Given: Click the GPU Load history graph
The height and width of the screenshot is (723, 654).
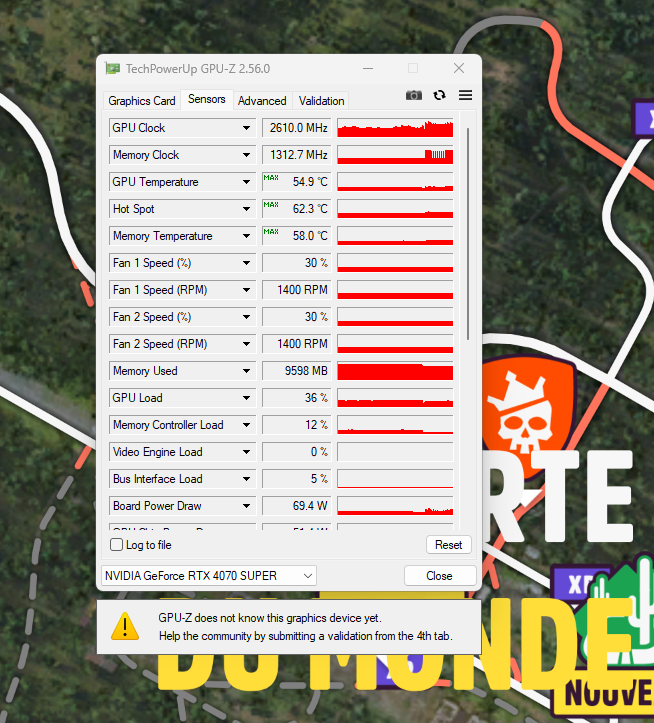Looking at the screenshot, I should tap(395, 397).
